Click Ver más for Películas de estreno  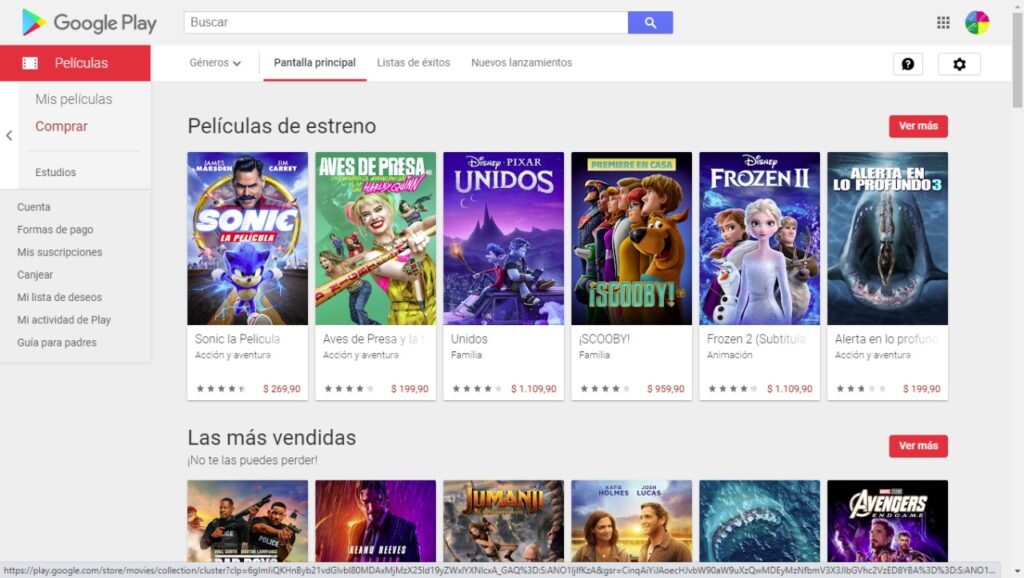click(x=917, y=126)
